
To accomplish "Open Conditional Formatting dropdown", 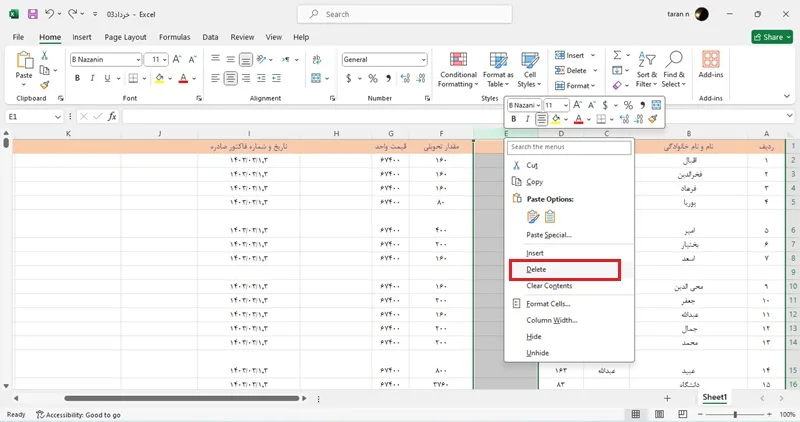I will click(x=458, y=69).
